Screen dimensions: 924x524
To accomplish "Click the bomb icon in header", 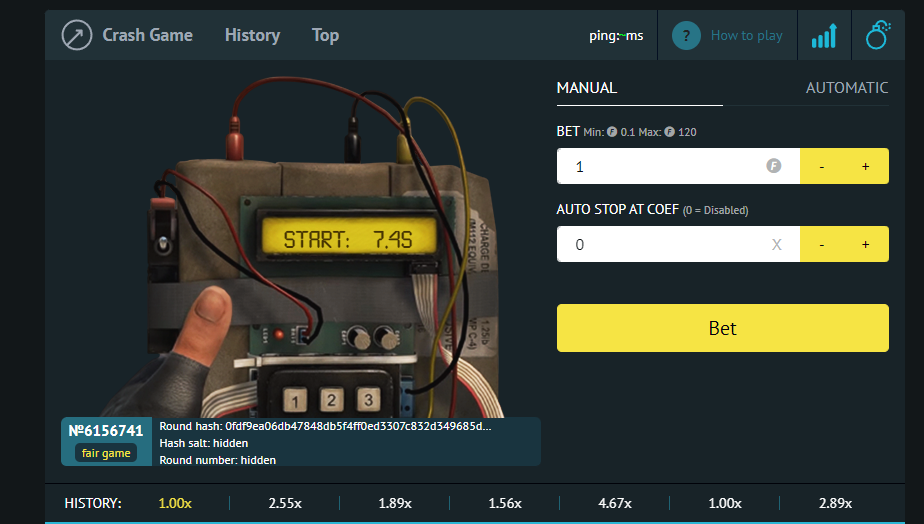I will (878, 36).
